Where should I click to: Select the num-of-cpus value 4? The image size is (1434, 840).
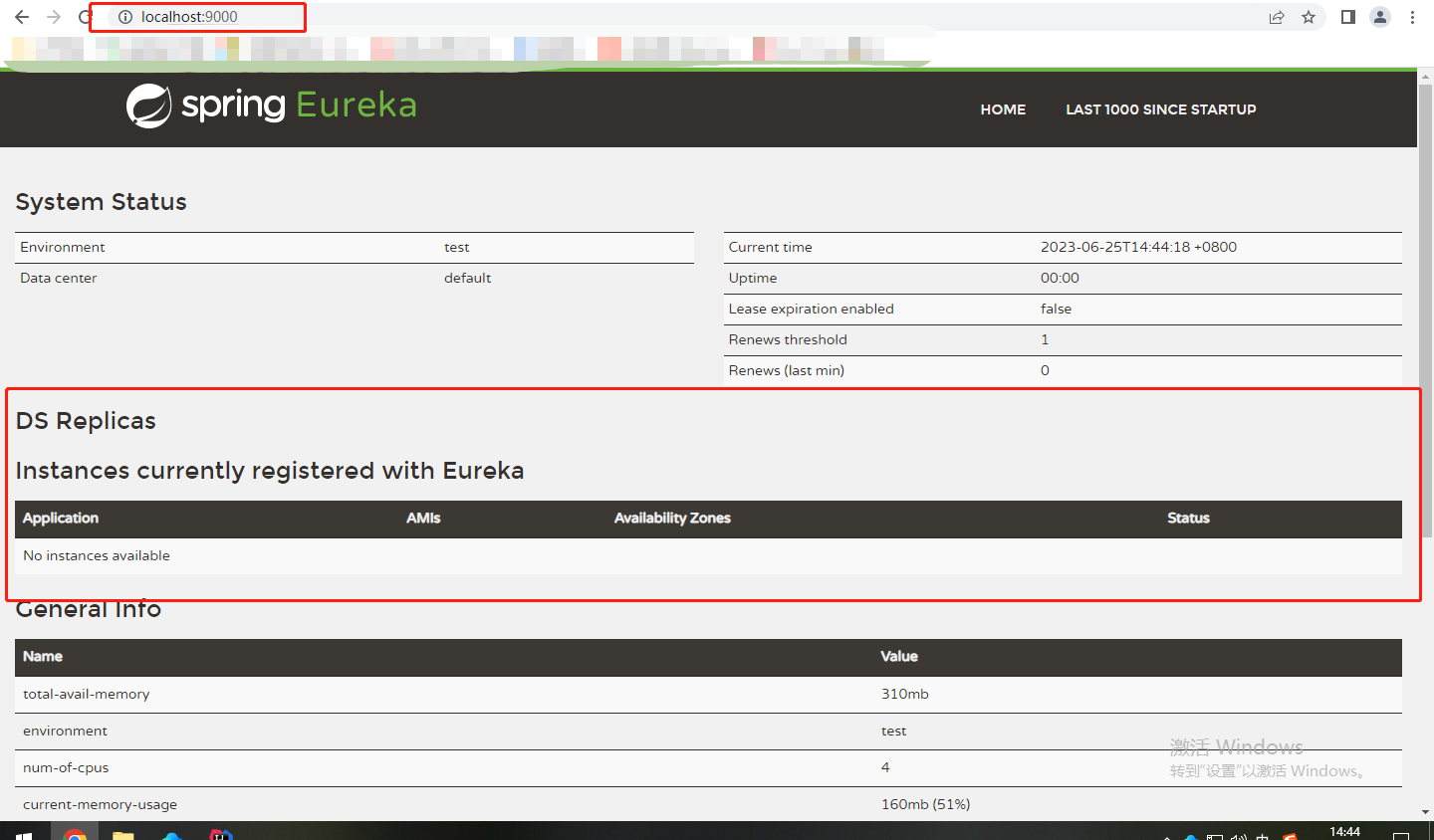pos(885,768)
